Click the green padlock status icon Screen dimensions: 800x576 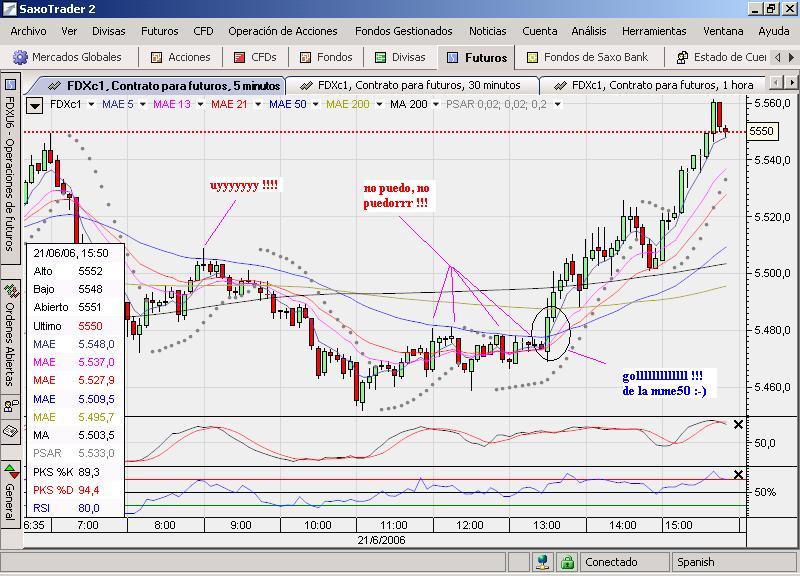[566, 562]
